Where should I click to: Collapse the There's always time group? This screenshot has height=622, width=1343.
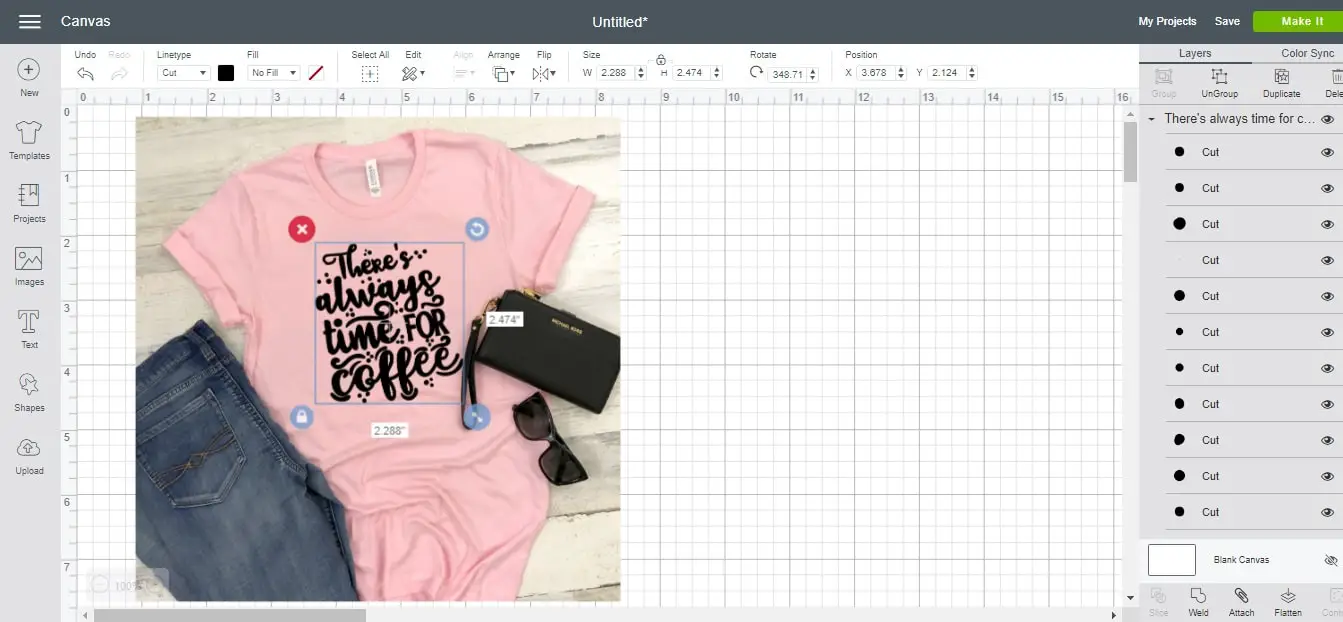click(1152, 119)
